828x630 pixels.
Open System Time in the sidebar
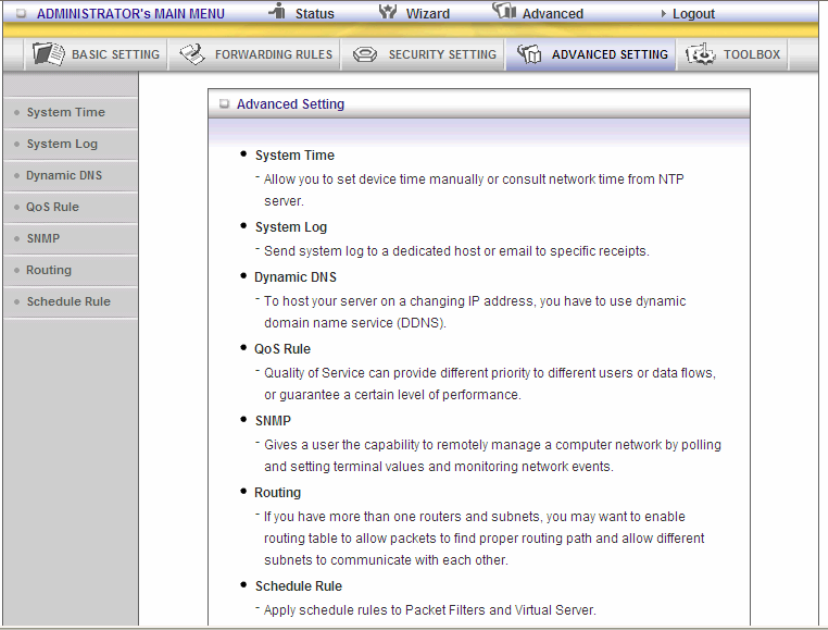70,112
